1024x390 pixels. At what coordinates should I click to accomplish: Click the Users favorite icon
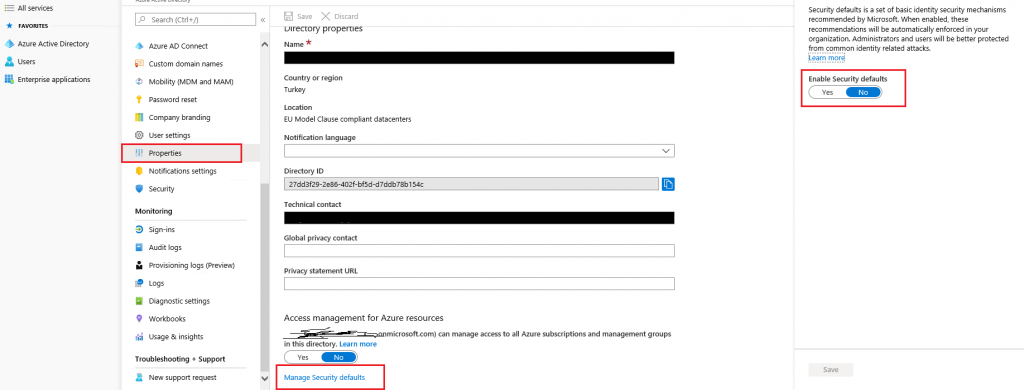click(x=9, y=61)
